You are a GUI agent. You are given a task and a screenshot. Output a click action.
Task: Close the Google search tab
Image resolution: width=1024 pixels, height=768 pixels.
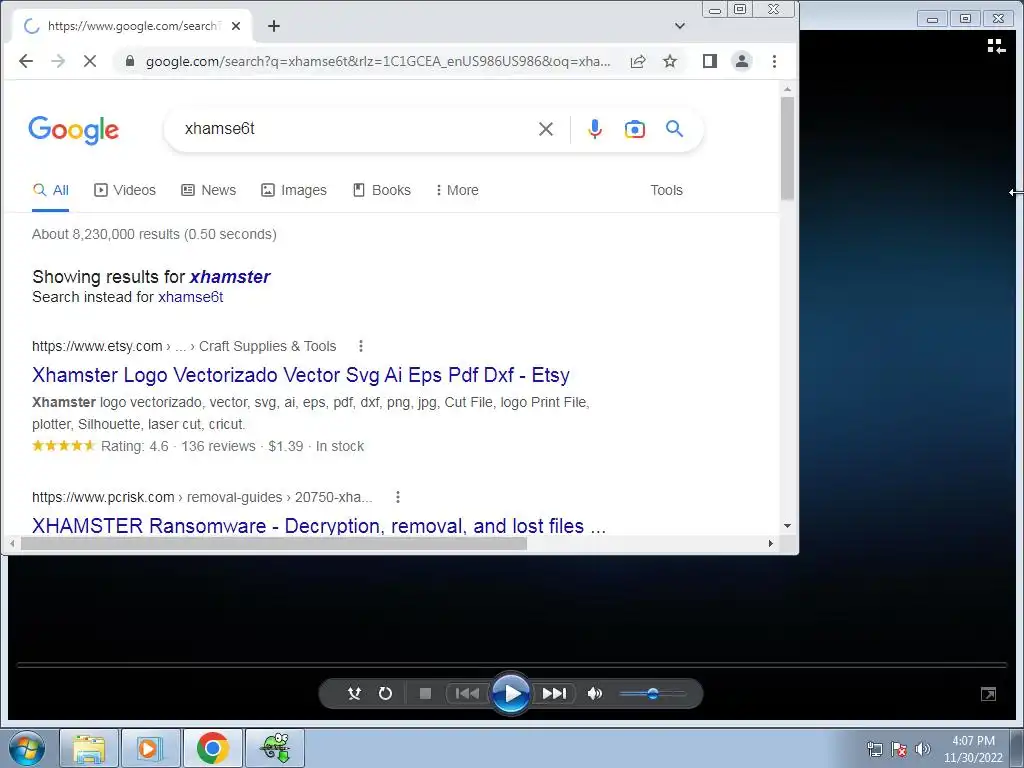(236, 26)
